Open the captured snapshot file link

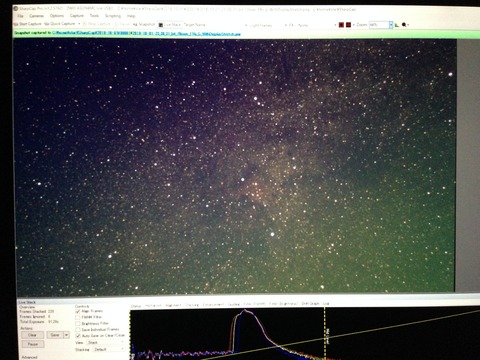tap(146, 33)
